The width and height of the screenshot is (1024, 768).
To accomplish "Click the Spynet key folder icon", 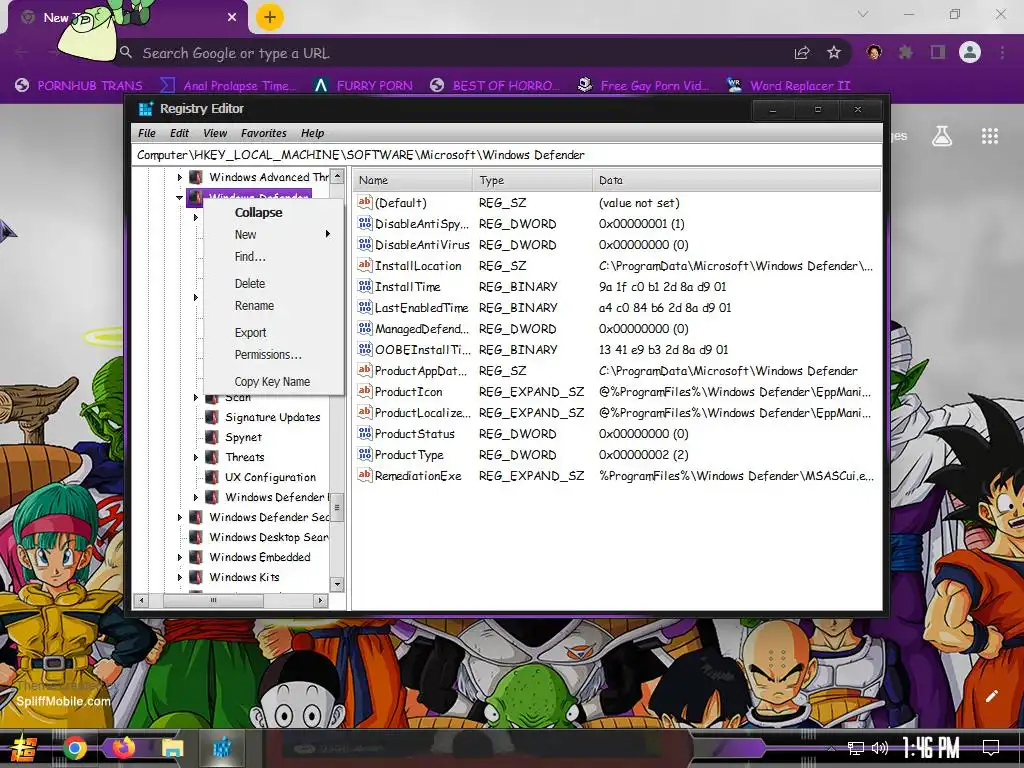I will [212, 437].
